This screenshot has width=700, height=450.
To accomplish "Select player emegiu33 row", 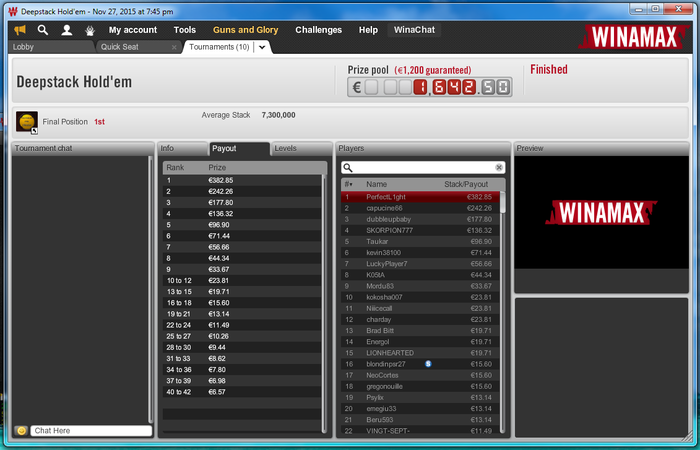I will pos(420,409).
